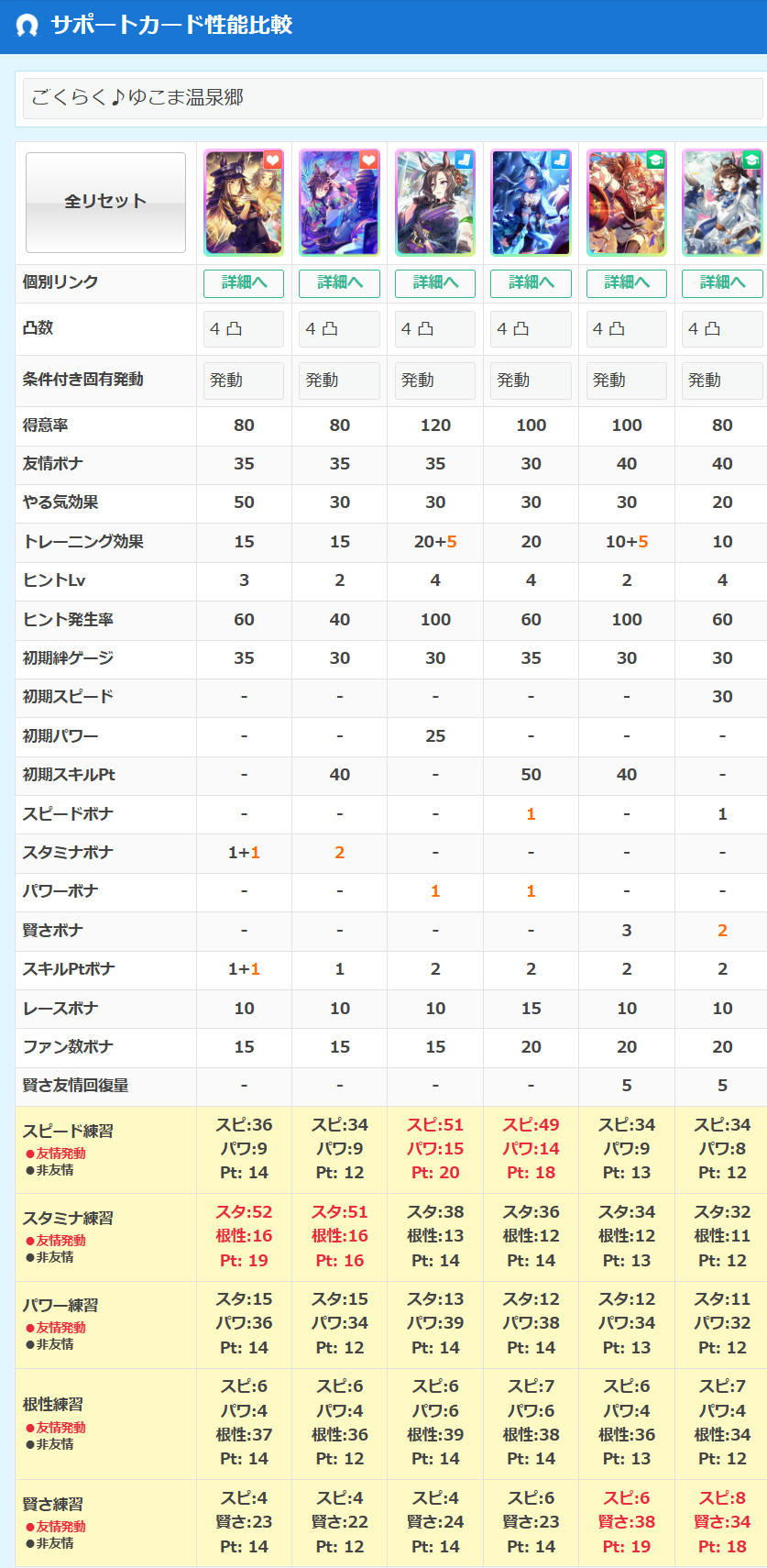Click the heart type badge on second card

pos(368,160)
